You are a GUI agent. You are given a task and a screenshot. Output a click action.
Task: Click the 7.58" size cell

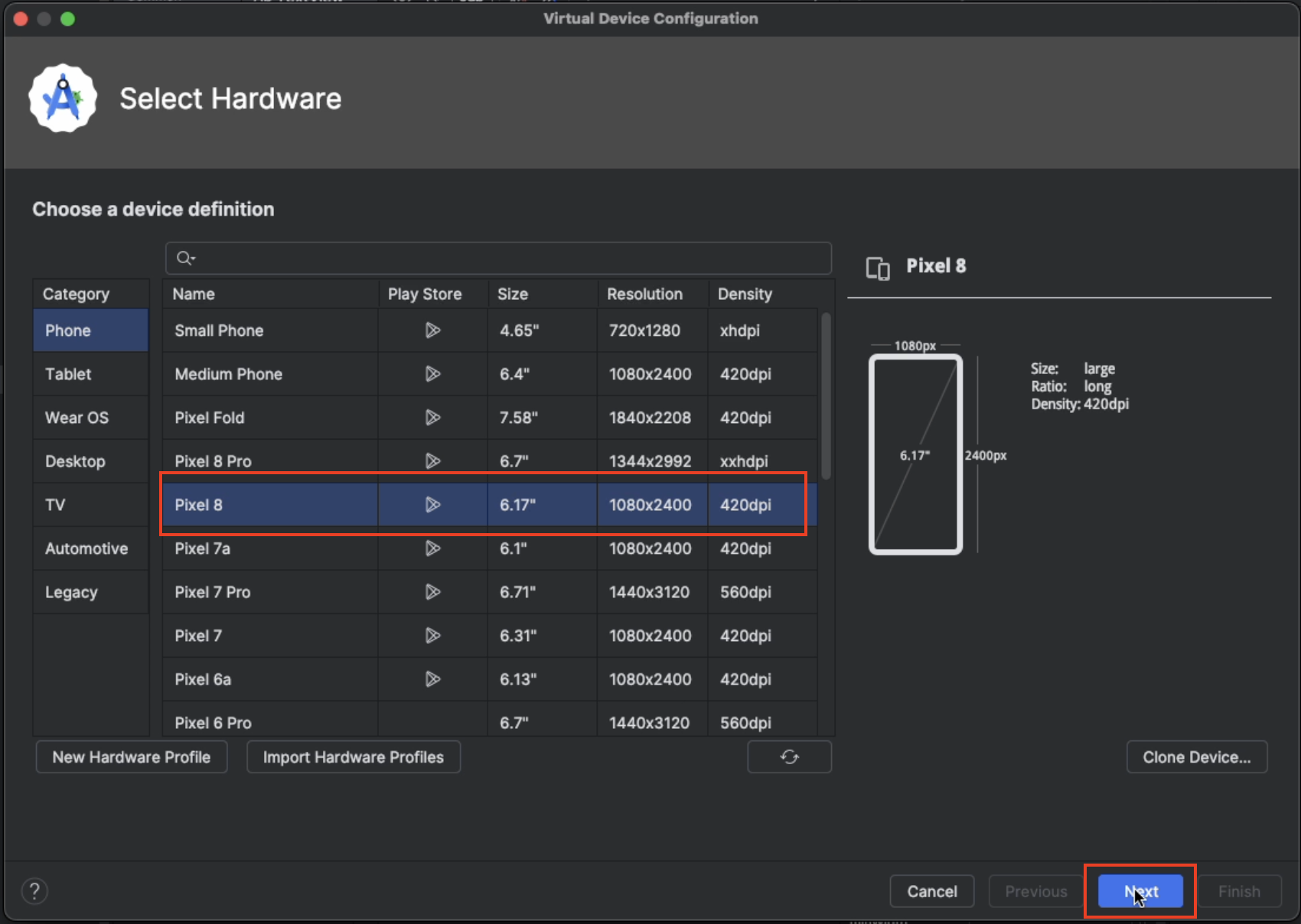tap(542, 418)
